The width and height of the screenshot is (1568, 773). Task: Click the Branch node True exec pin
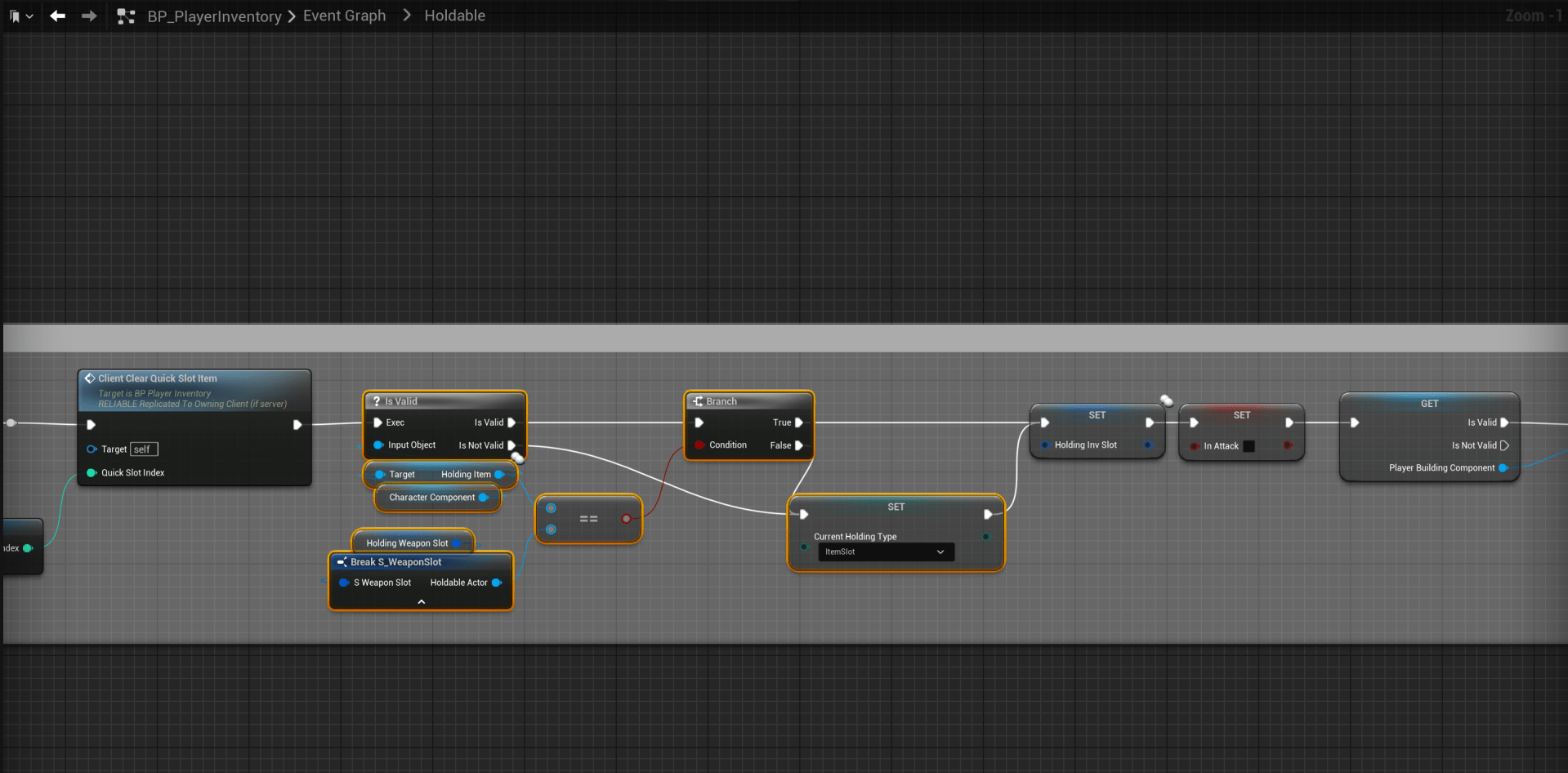click(x=799, y=422)
